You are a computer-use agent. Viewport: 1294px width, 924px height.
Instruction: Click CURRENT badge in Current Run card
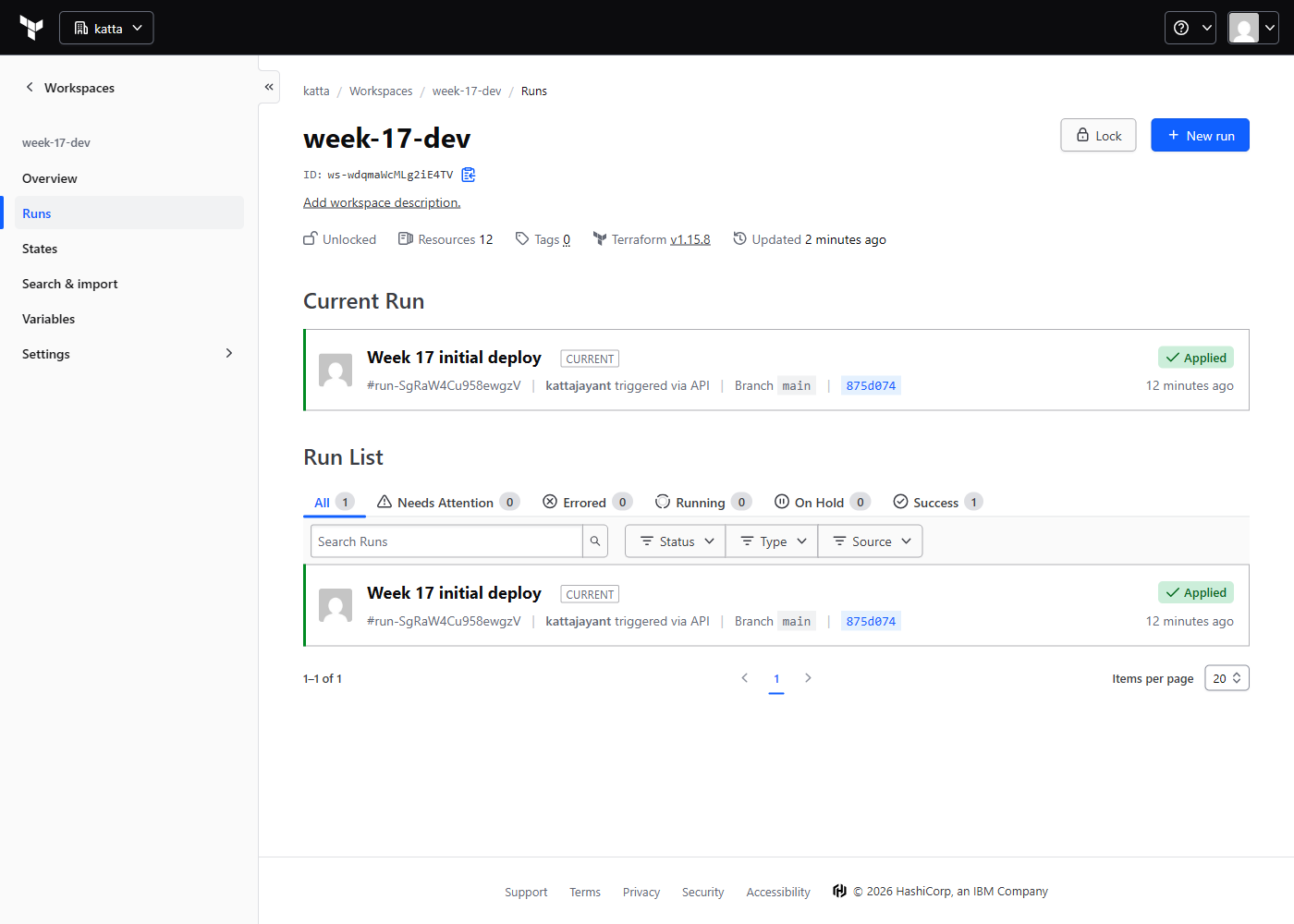[590, 359]
